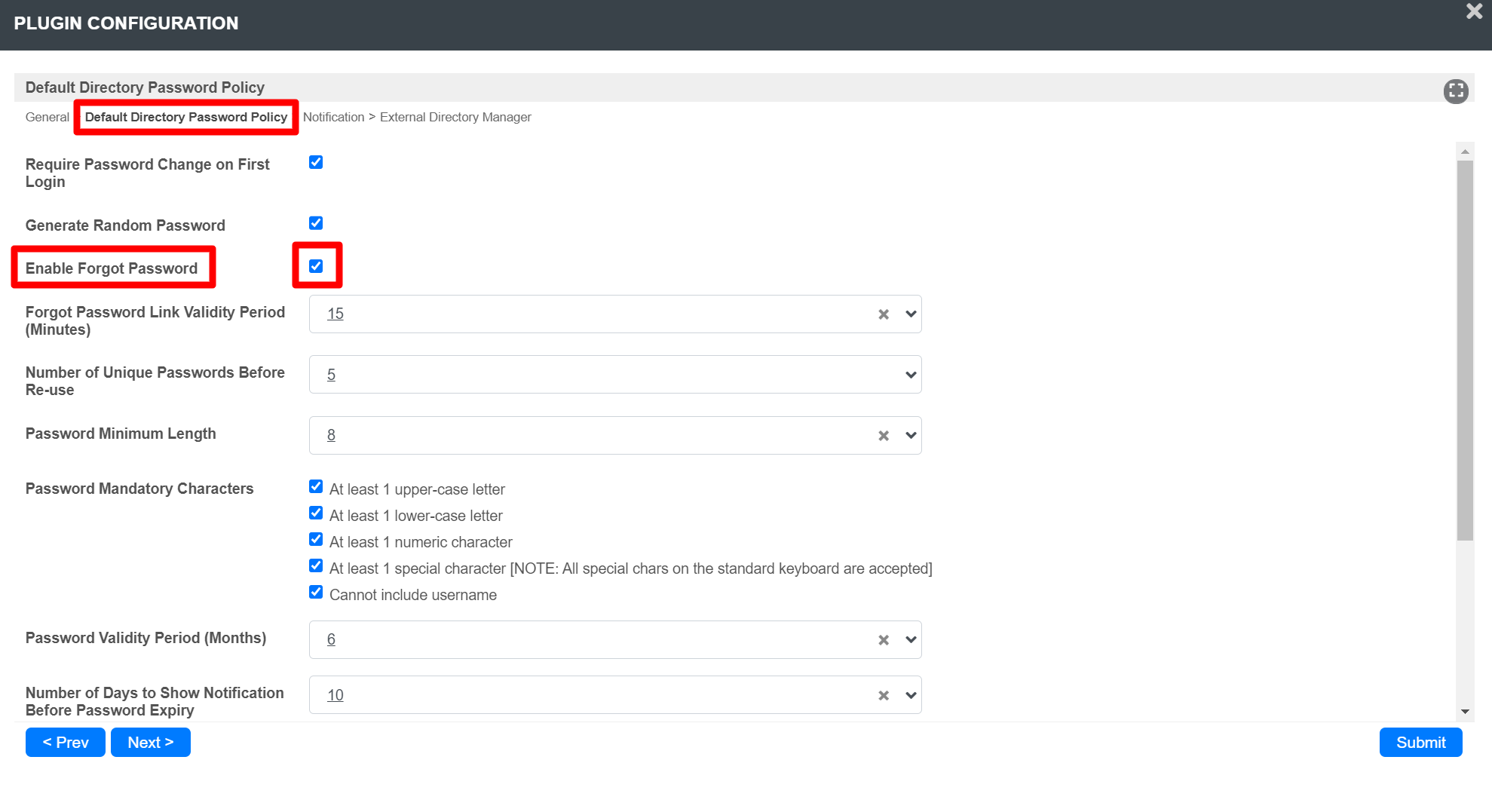Clear the Forgot Password Link Validity value

click(x=884, y=314)
